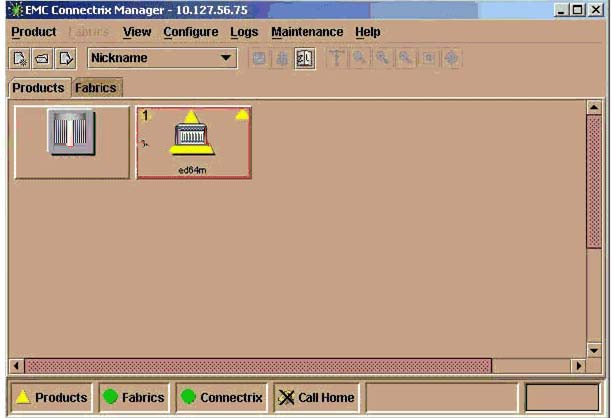This screenshot has height=418, width=612.
Task: Click the greyed-out fit-to-window toolbar icon
Action: [x=429, y=59]
